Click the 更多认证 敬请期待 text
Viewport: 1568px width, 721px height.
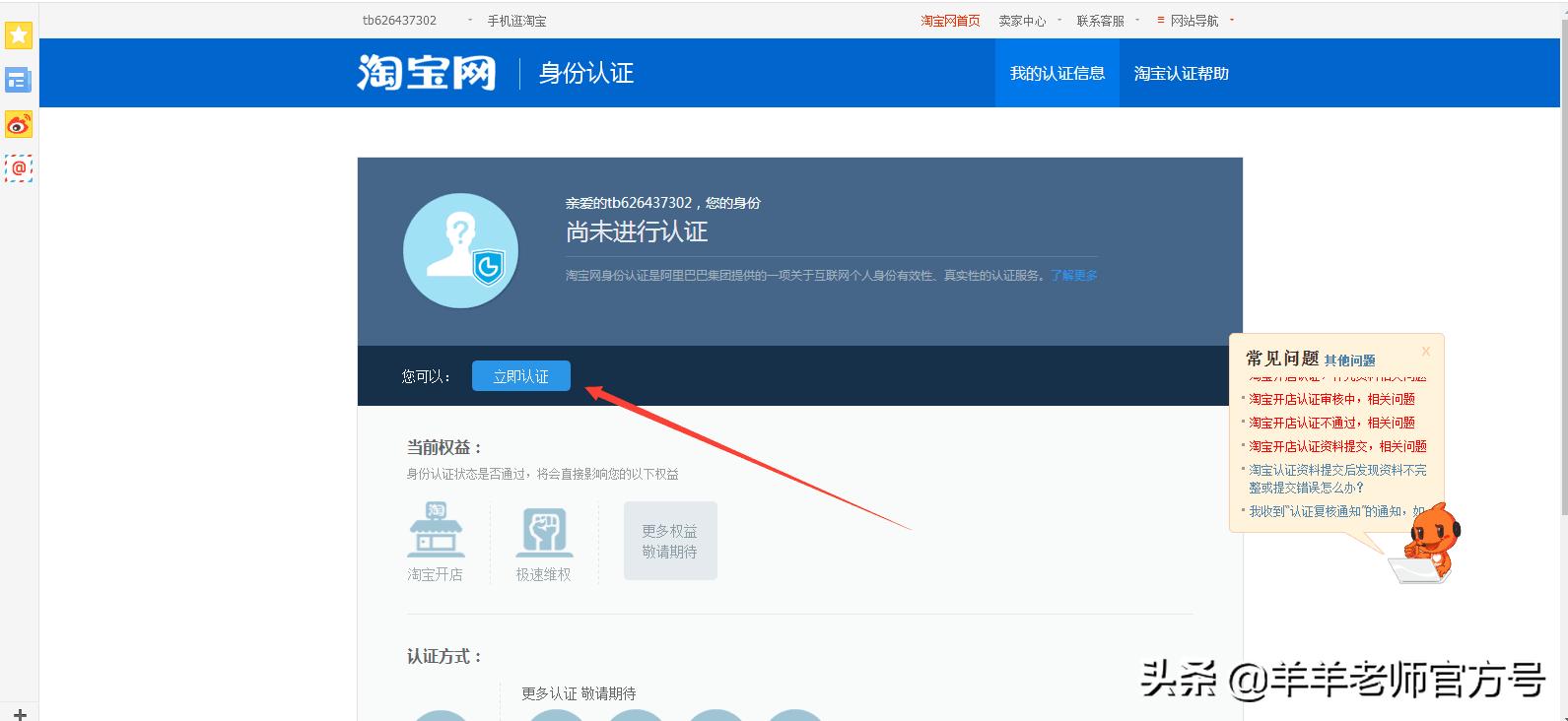tap(579, 693)
